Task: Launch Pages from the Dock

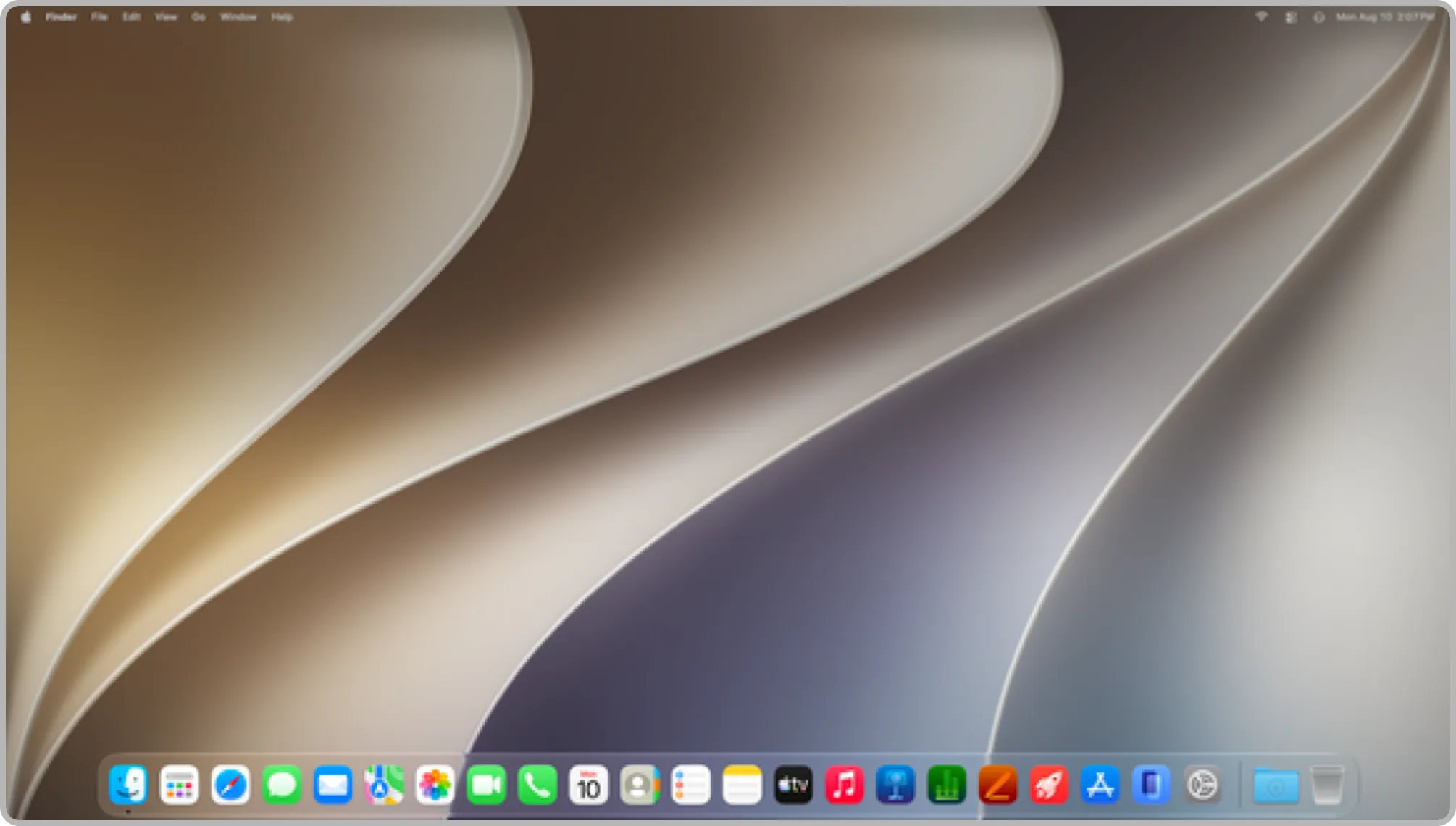Action: pos(998,785)
